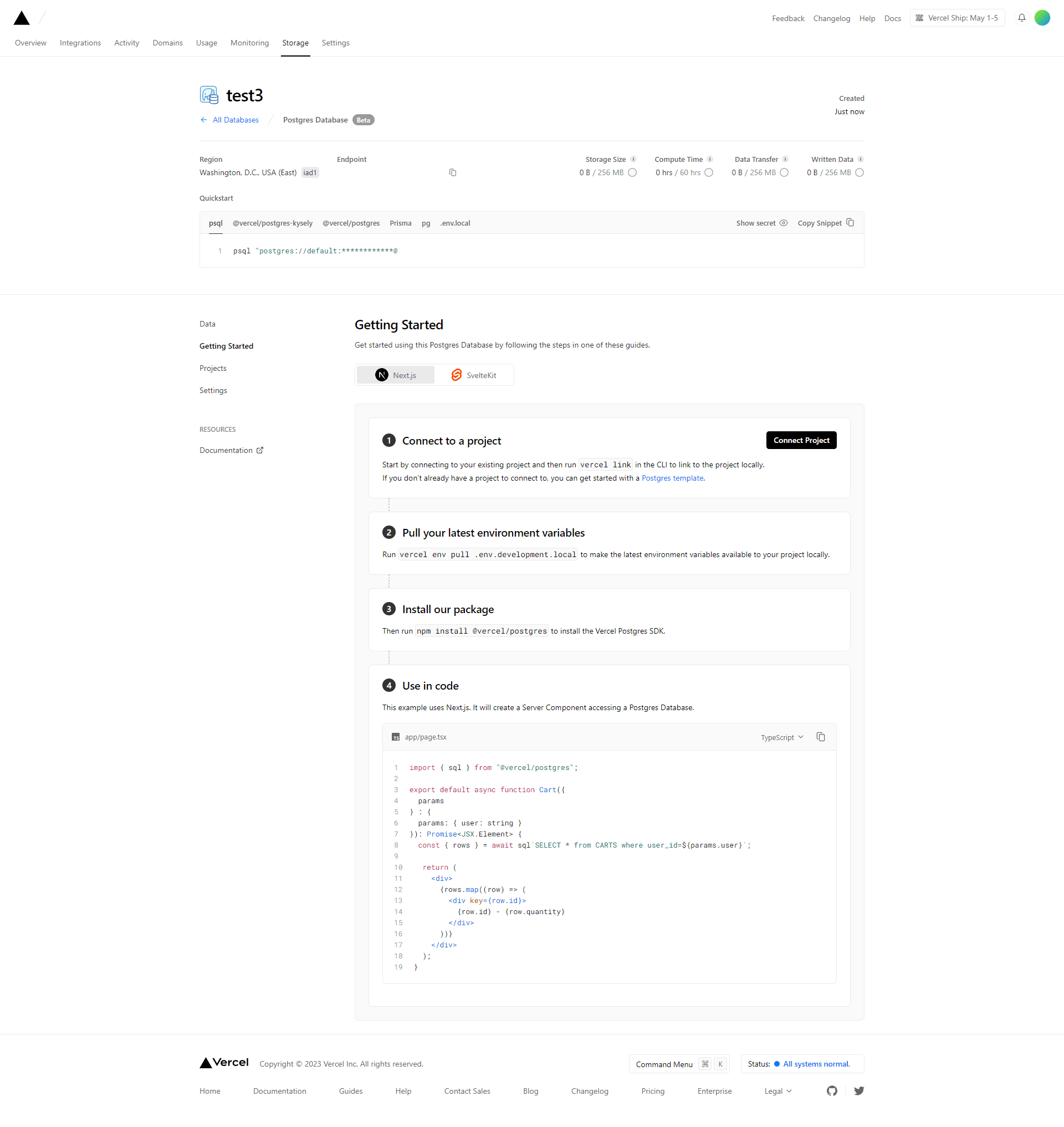Open the footer Pricing link

click(653, 1092)
